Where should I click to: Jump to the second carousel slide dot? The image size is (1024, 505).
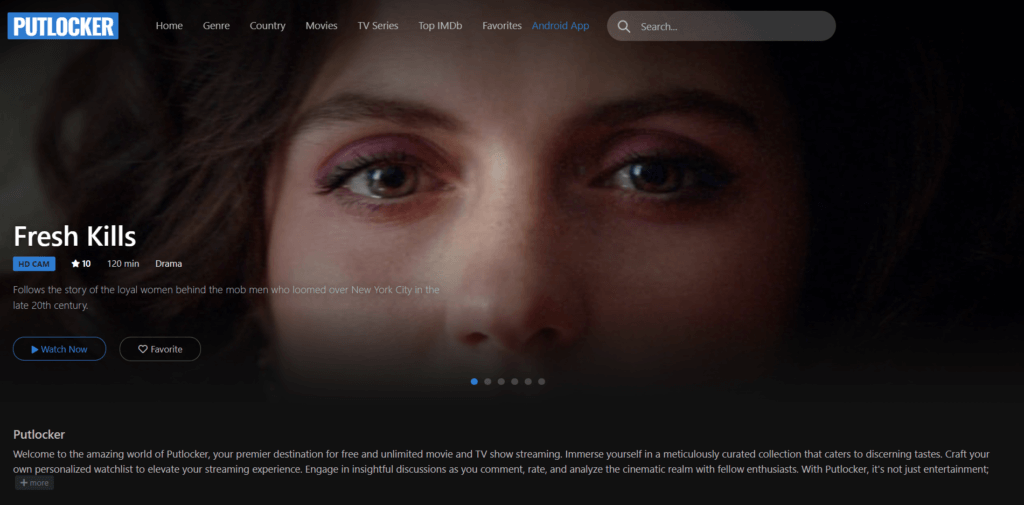tap(488, 381)
